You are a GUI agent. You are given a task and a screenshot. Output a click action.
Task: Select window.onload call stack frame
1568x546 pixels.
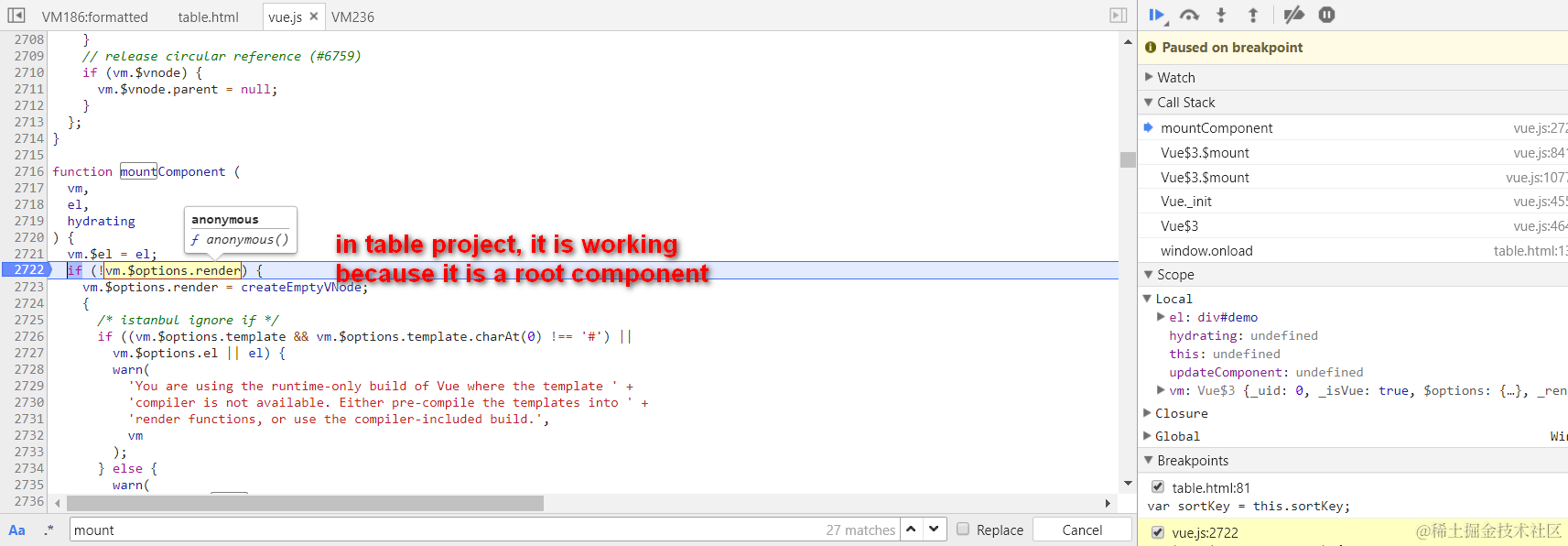pyautogui.click(x=1353, y=251)
